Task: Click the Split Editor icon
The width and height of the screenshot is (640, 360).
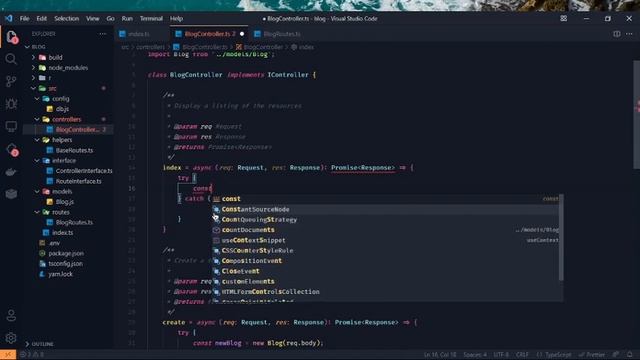Action: tap(617, 34)
